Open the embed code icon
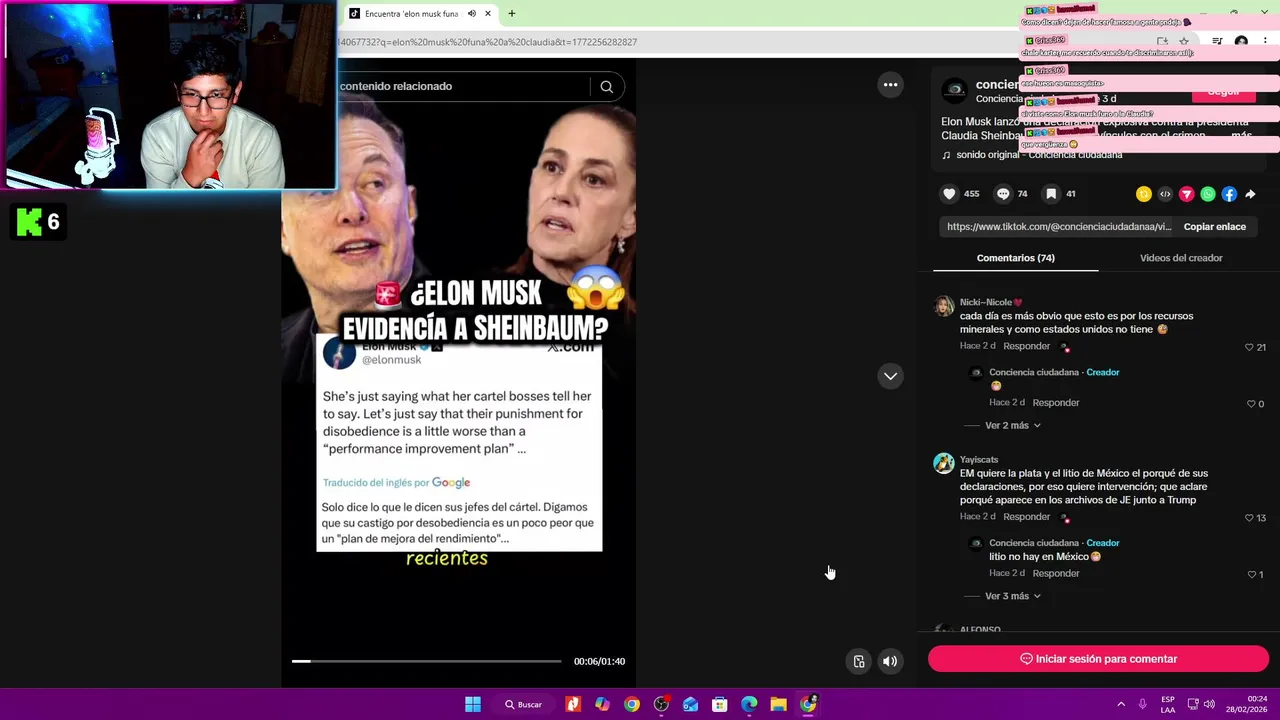 pos(1165,194)
